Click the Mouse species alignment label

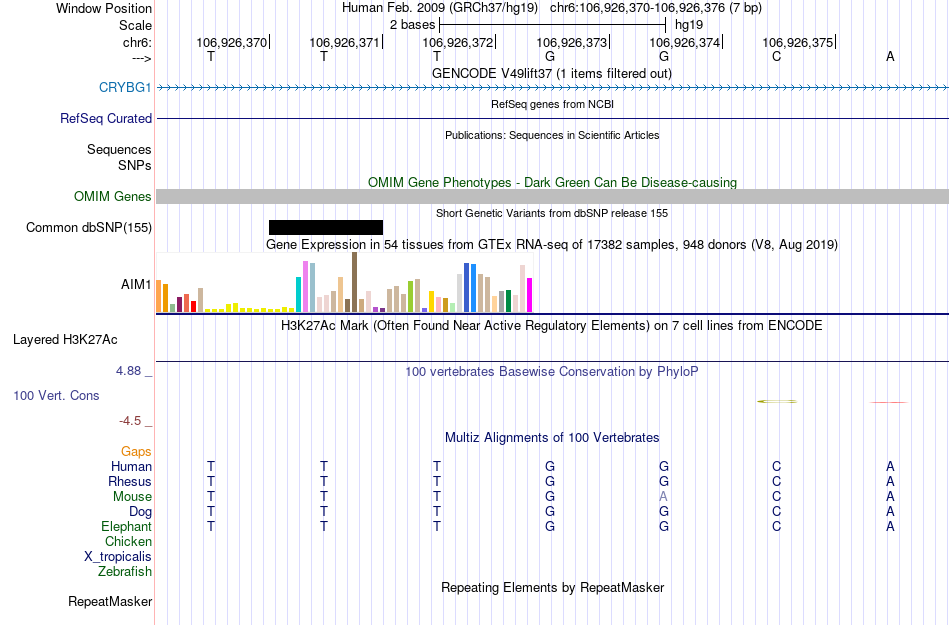[x=132, y=497]
